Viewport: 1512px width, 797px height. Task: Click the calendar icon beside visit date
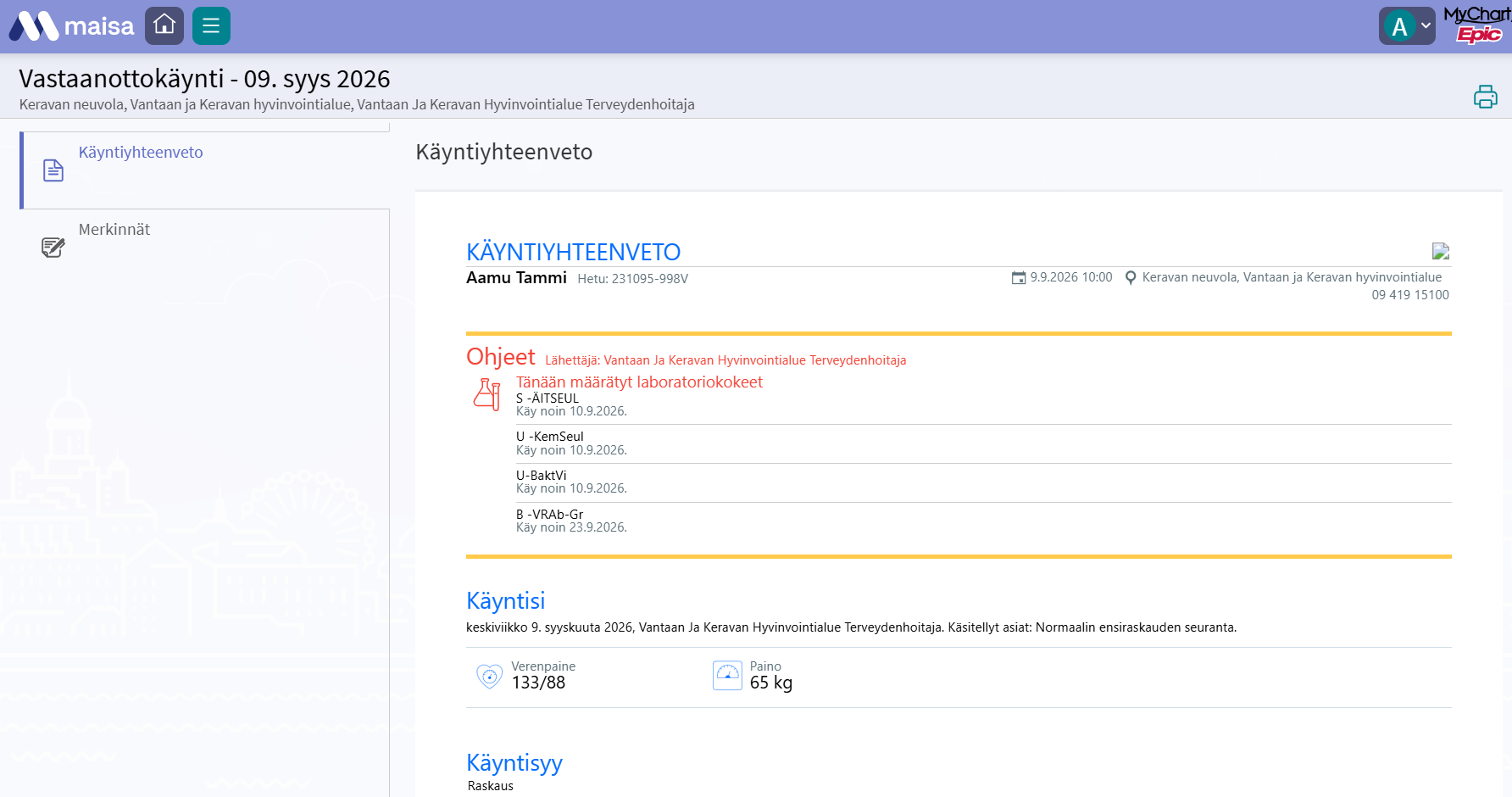click(1019, 278)
